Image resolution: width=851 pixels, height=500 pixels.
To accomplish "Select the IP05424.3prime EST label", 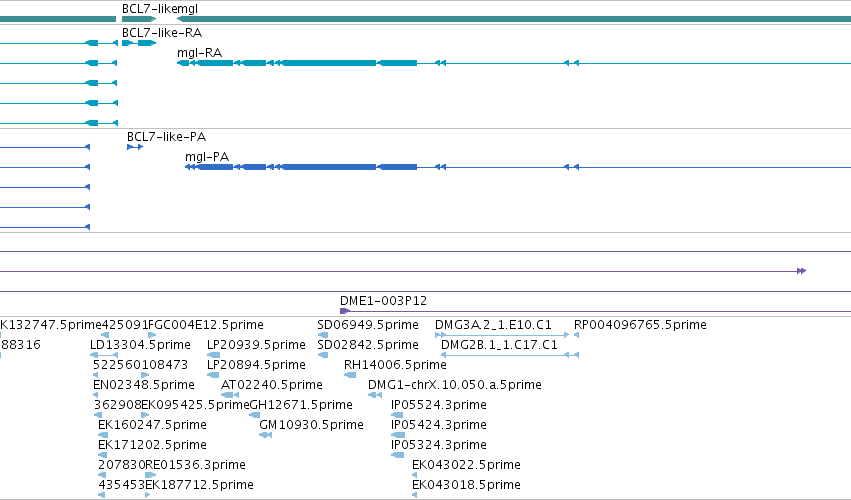I will 439,425.
